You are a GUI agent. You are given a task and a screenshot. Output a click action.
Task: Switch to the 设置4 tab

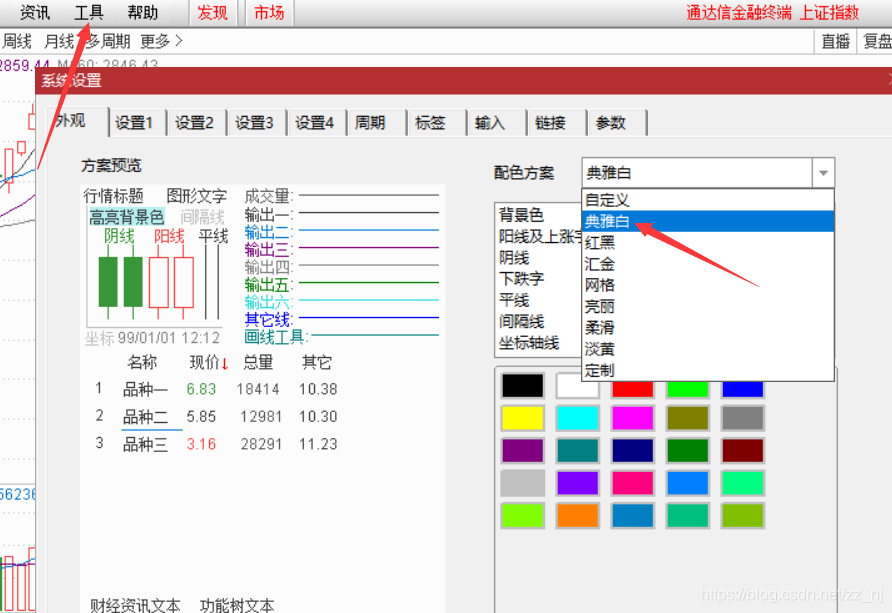tap(315, 123)
